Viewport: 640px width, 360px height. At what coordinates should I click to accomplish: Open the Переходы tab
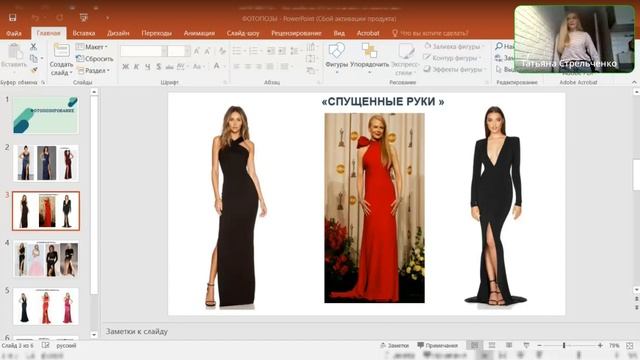coord(156,33)
